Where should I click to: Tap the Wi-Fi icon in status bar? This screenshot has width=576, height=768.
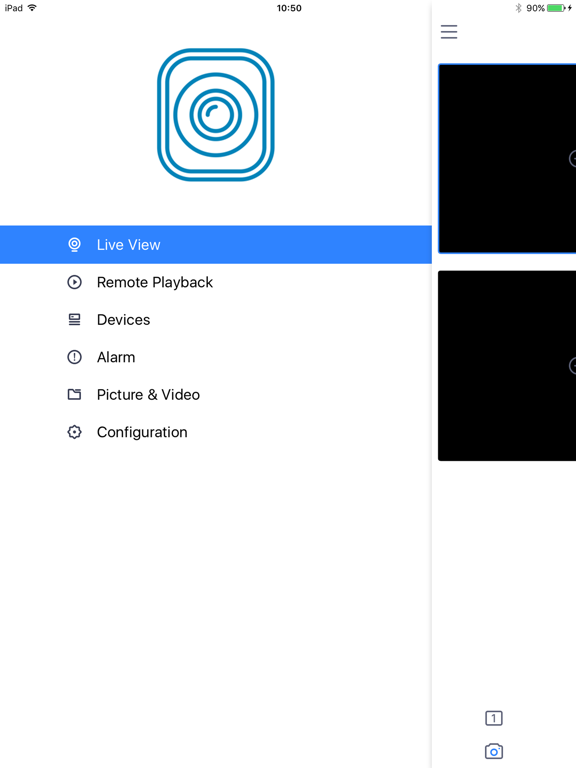[32, 8]
